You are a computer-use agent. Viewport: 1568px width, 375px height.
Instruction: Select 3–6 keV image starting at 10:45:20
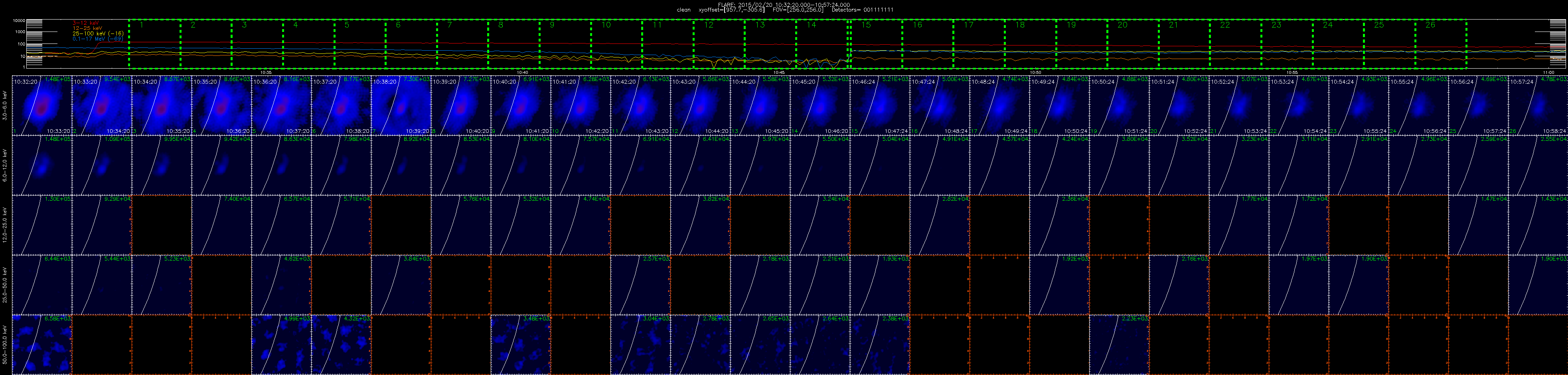point(820,105)
